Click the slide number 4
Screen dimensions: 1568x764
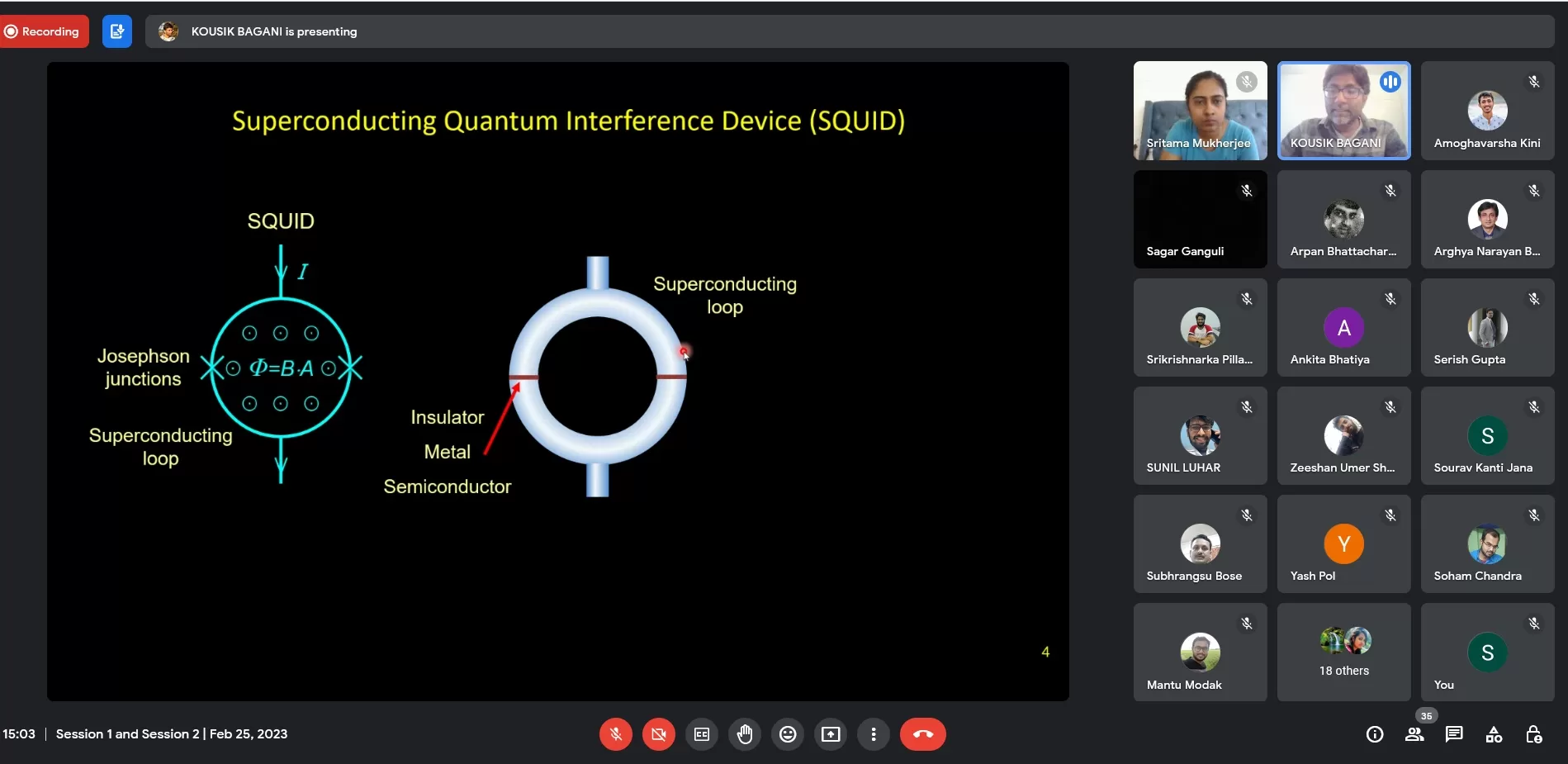(x=1045, y=652)
